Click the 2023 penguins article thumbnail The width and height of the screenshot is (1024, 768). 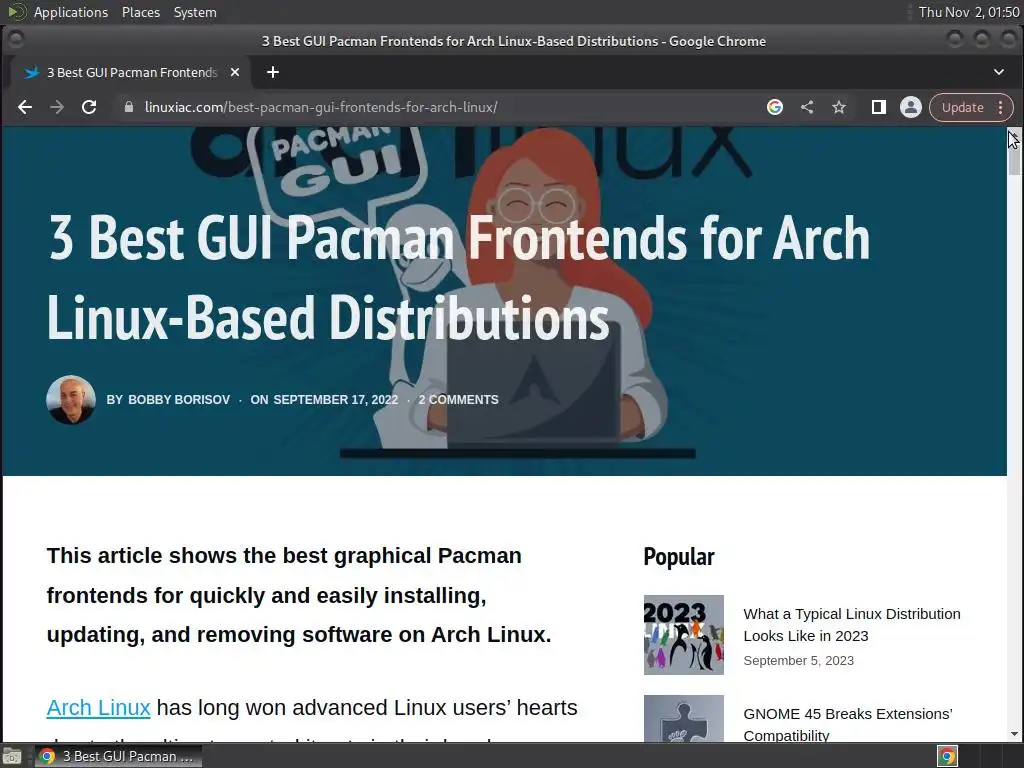click(684, 635)
